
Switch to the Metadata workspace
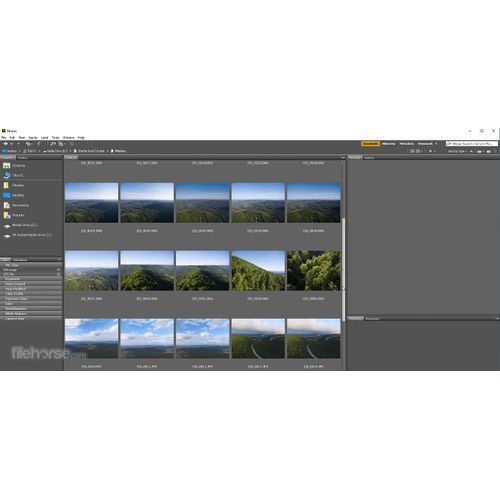[407, 144]
